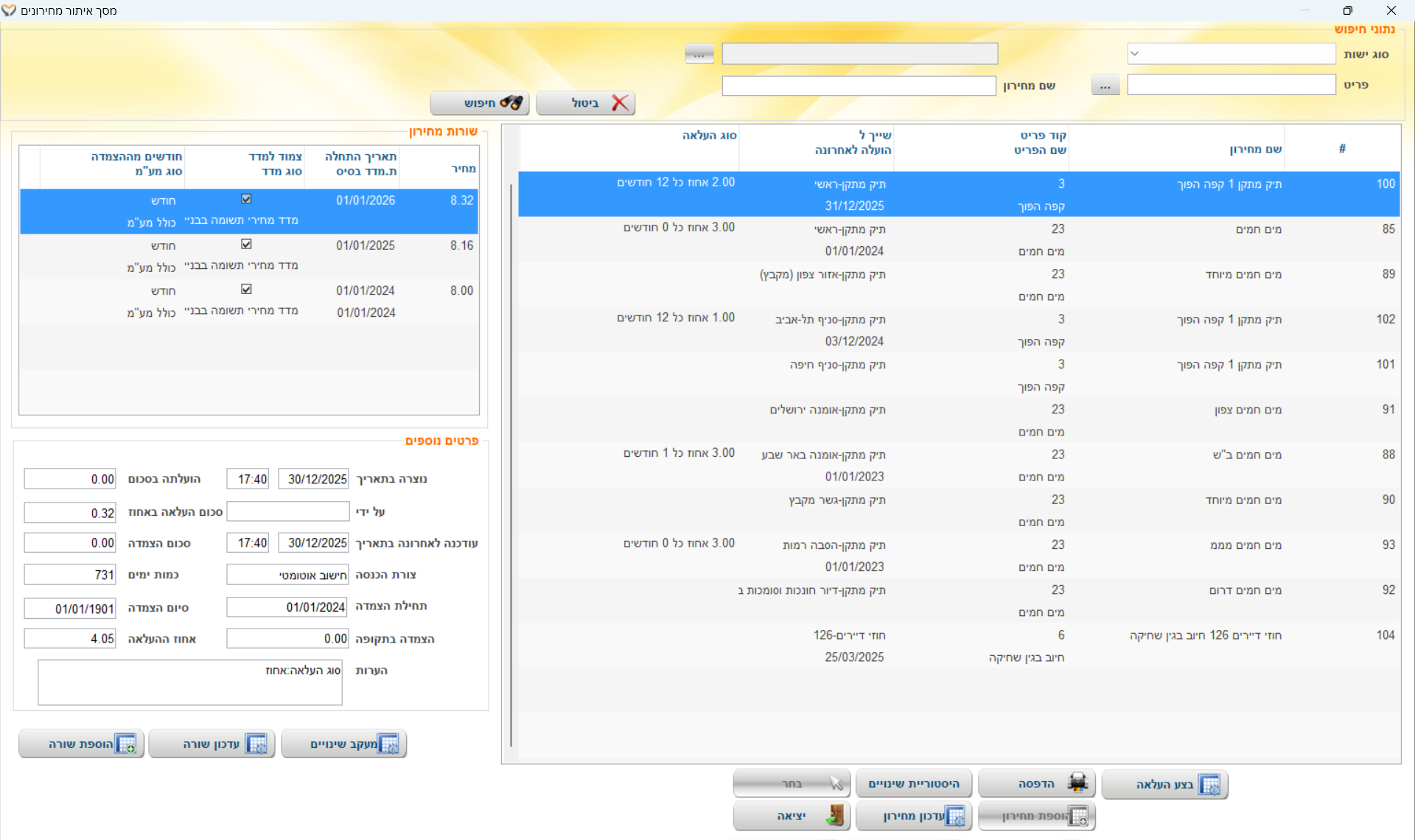Click the שם מחירון search input field
The image size is (1415, 840).
coord(859,86)
